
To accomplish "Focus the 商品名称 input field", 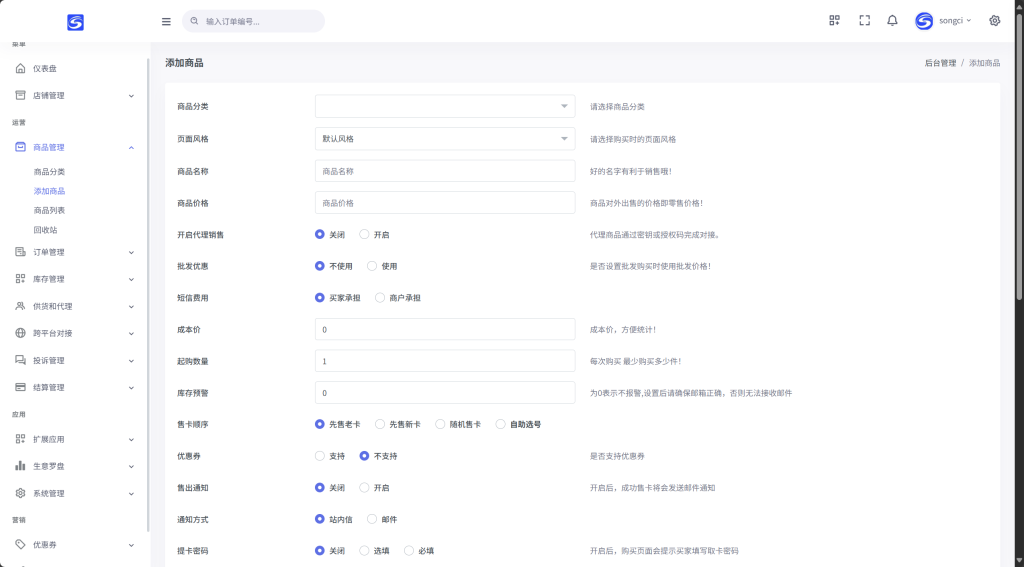I will click(445, 171).
